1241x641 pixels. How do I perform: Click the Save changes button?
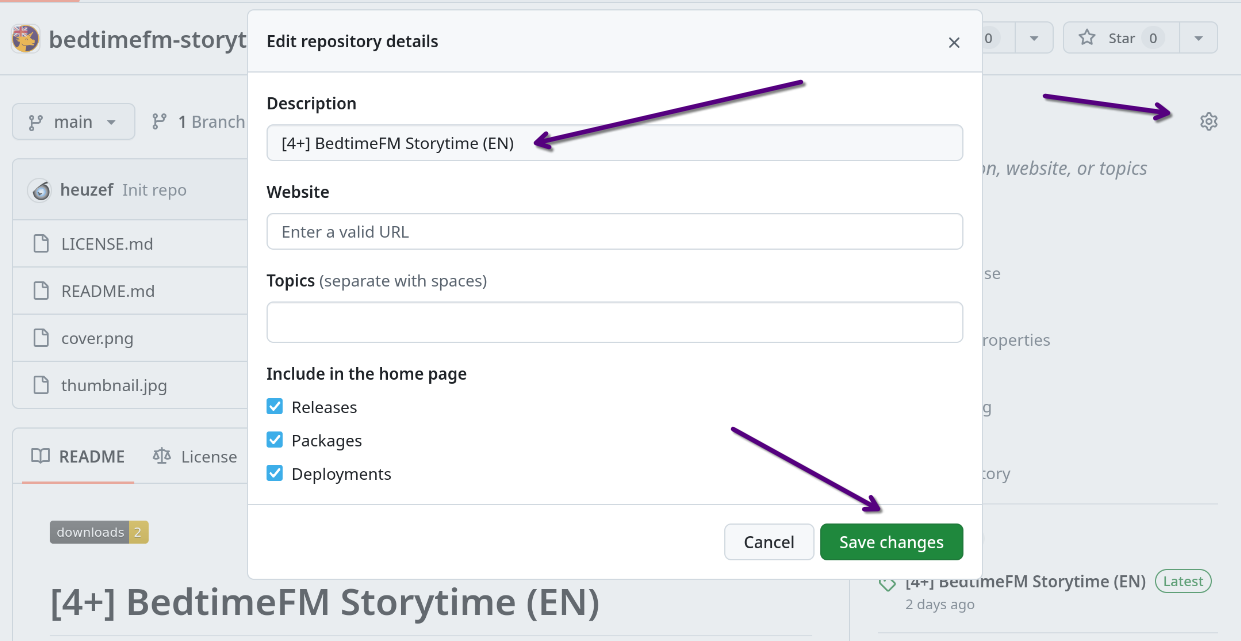891,542
